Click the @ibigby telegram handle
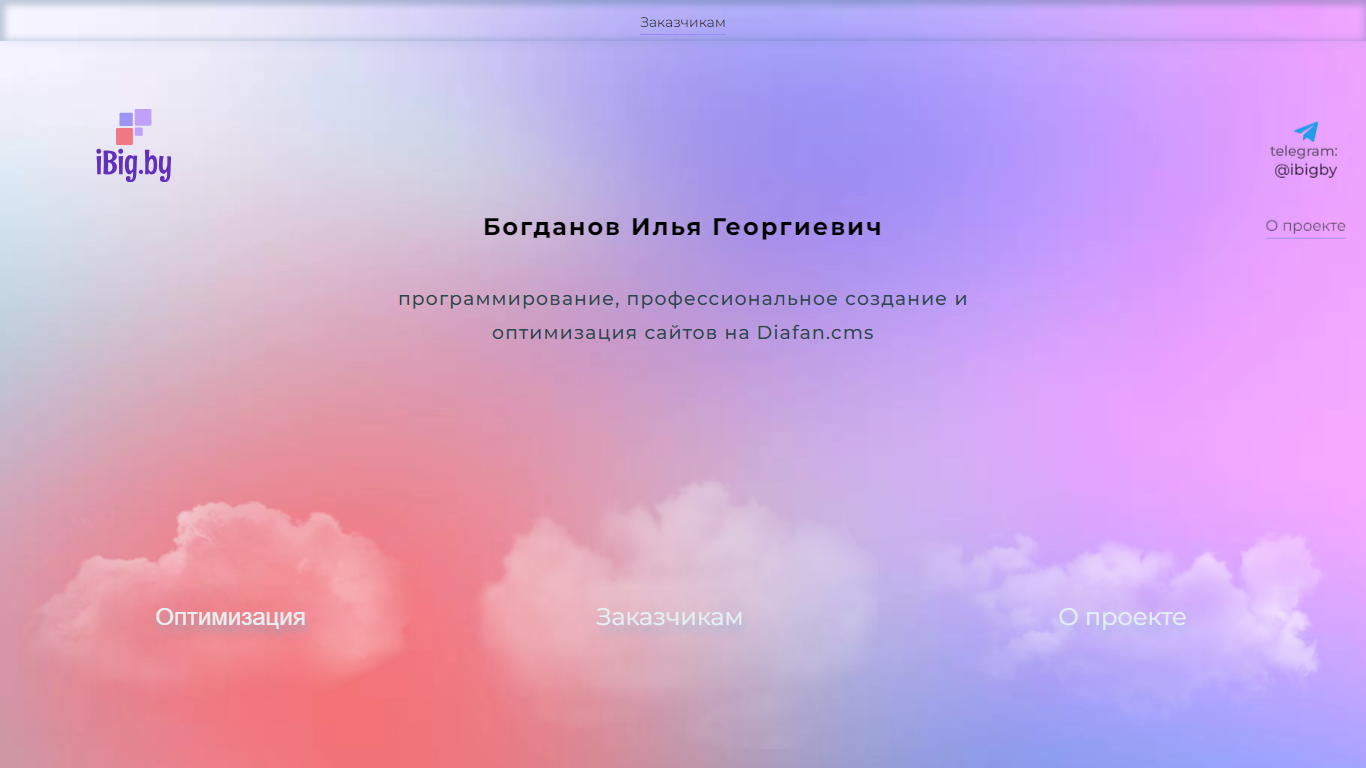 [x=1305, y=170]
